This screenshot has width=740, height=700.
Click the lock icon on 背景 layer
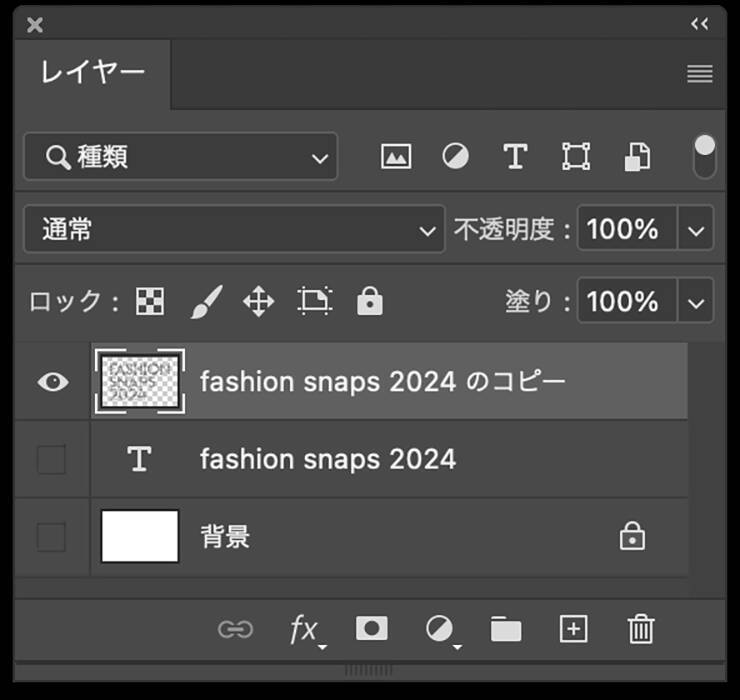632,536
